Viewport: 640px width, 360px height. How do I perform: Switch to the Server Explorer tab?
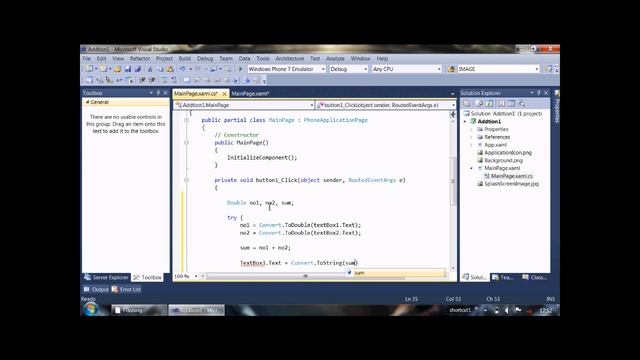[x=107, y=278]
